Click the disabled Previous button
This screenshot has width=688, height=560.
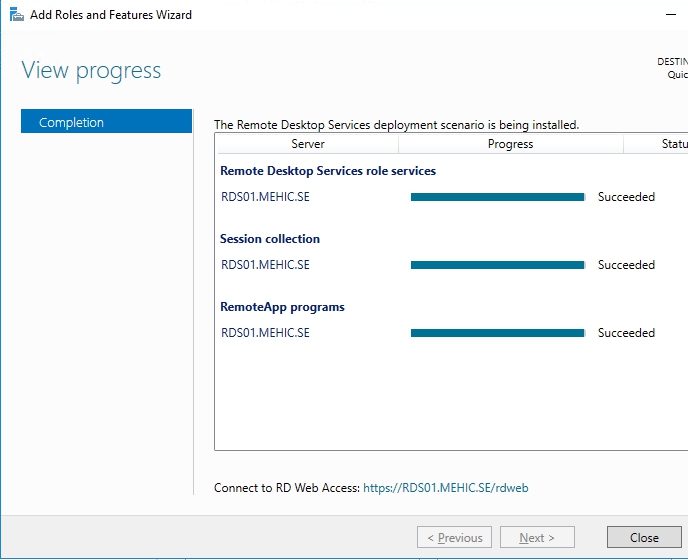click(x=454, y=538)
